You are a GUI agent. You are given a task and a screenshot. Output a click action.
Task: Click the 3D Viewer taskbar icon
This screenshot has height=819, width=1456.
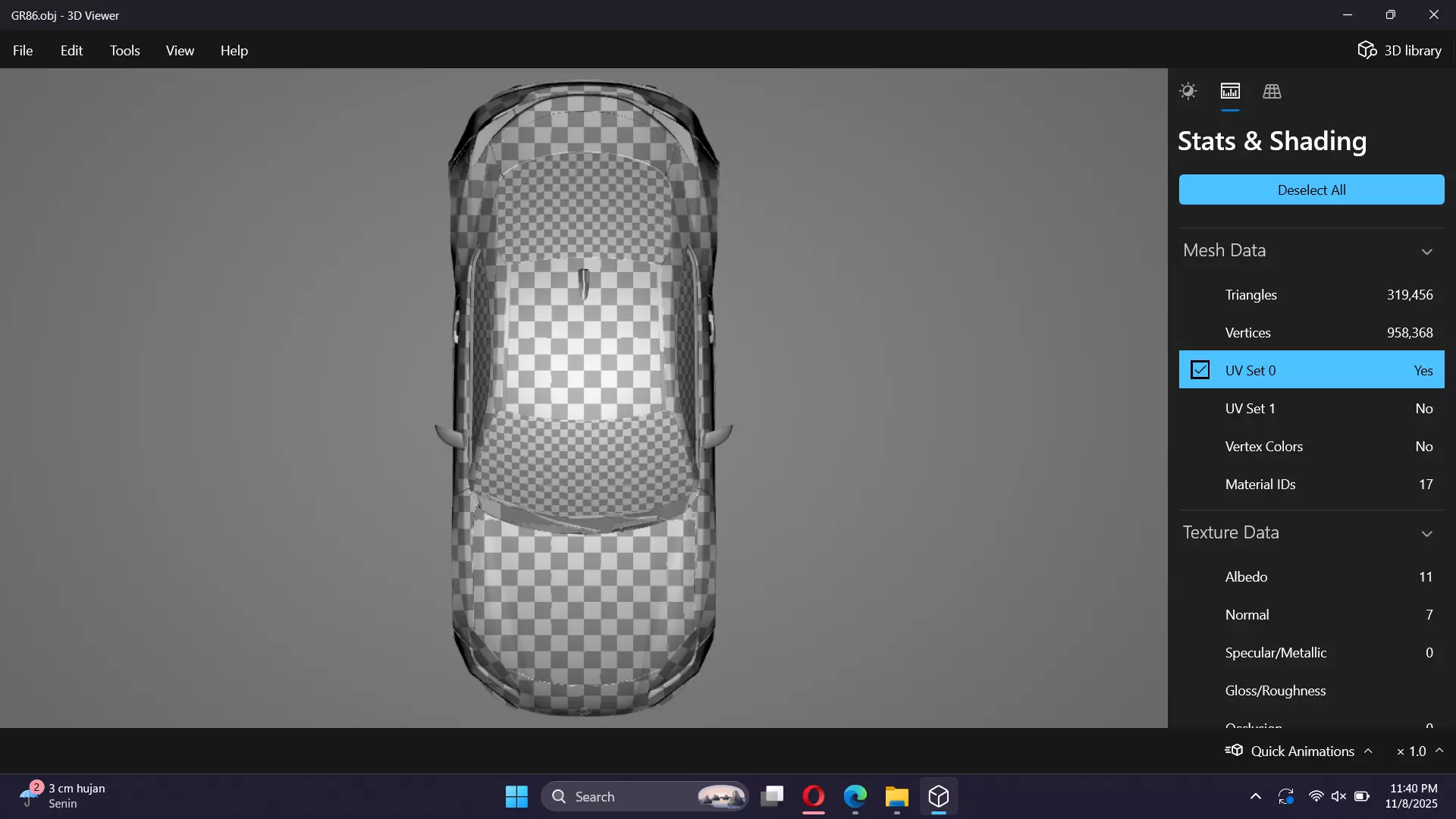(939, 796)
